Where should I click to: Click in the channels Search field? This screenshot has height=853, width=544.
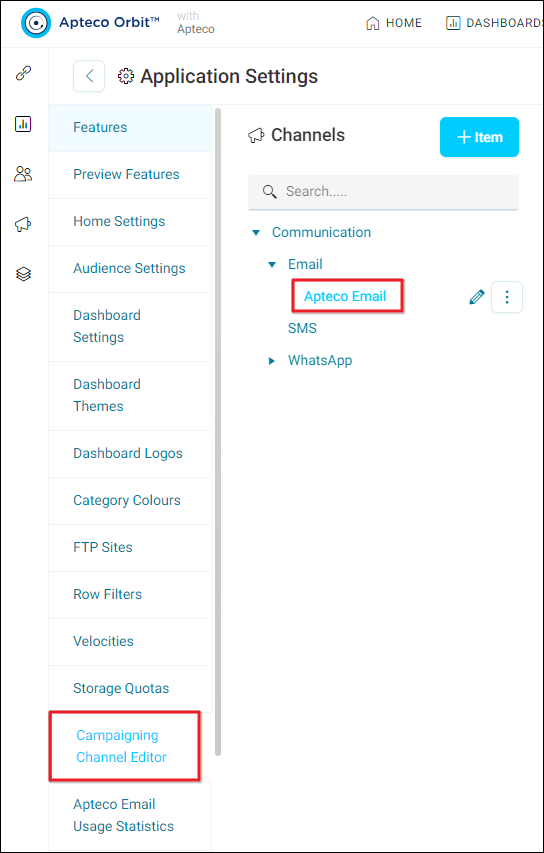tap(384, 192)
